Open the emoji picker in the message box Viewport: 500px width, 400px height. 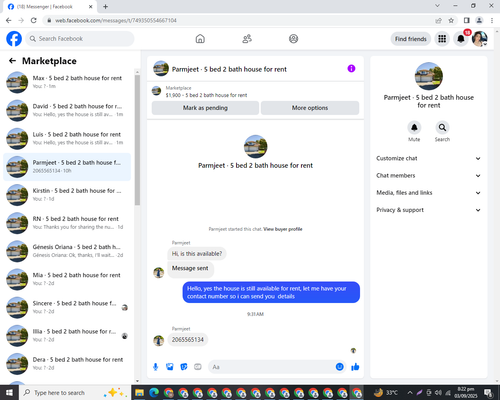[339, 367]
